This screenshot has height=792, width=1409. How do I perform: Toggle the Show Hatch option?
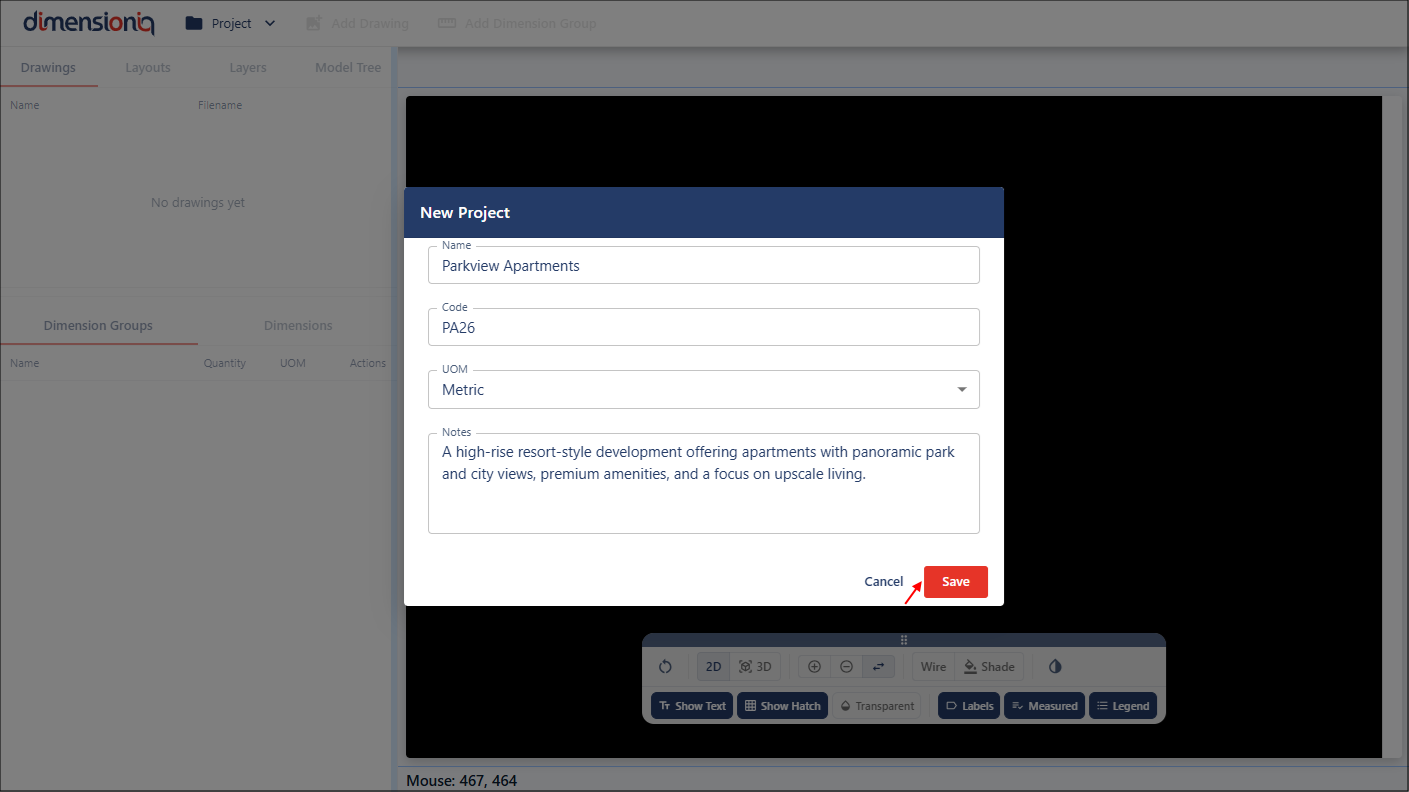click(782, 706)
